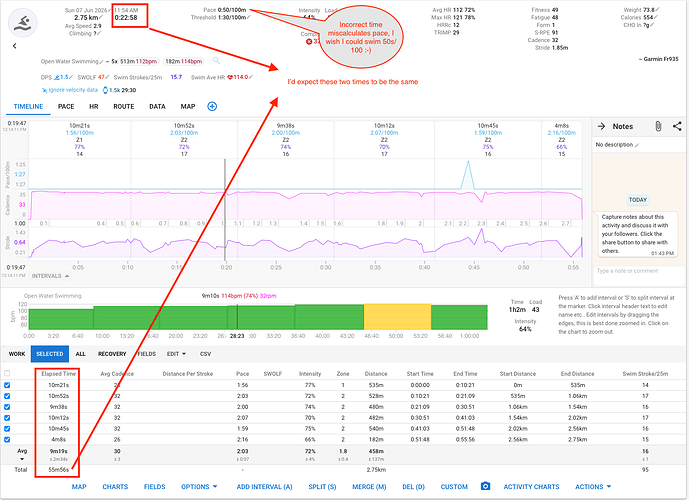Click ADD INTERVAL (A) button
The width and height of the screenshot is (689, 500).
tap(265, 487)
